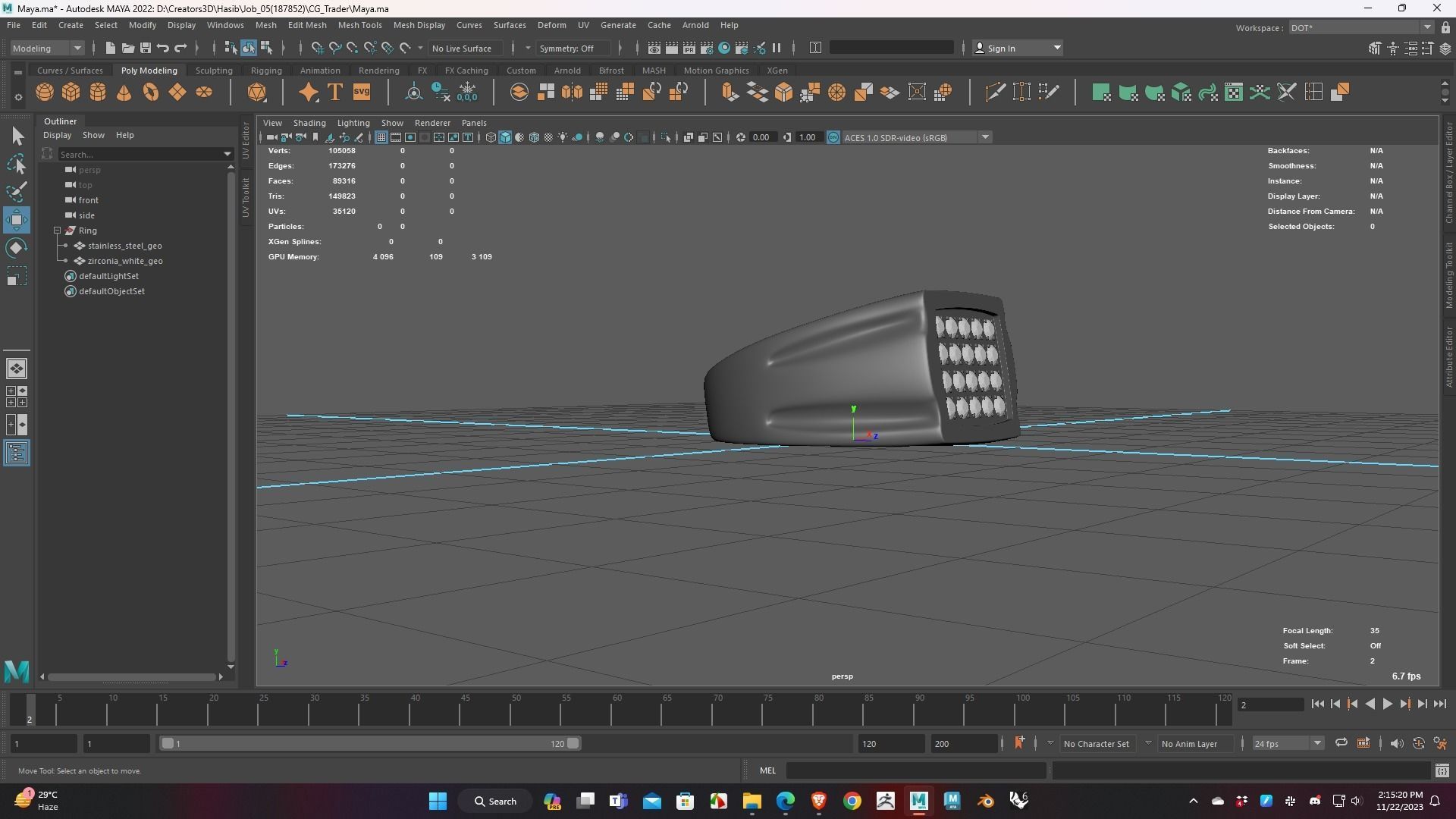
Task: Toggle view transform ON button beside ACES
Action: (833, 137)
